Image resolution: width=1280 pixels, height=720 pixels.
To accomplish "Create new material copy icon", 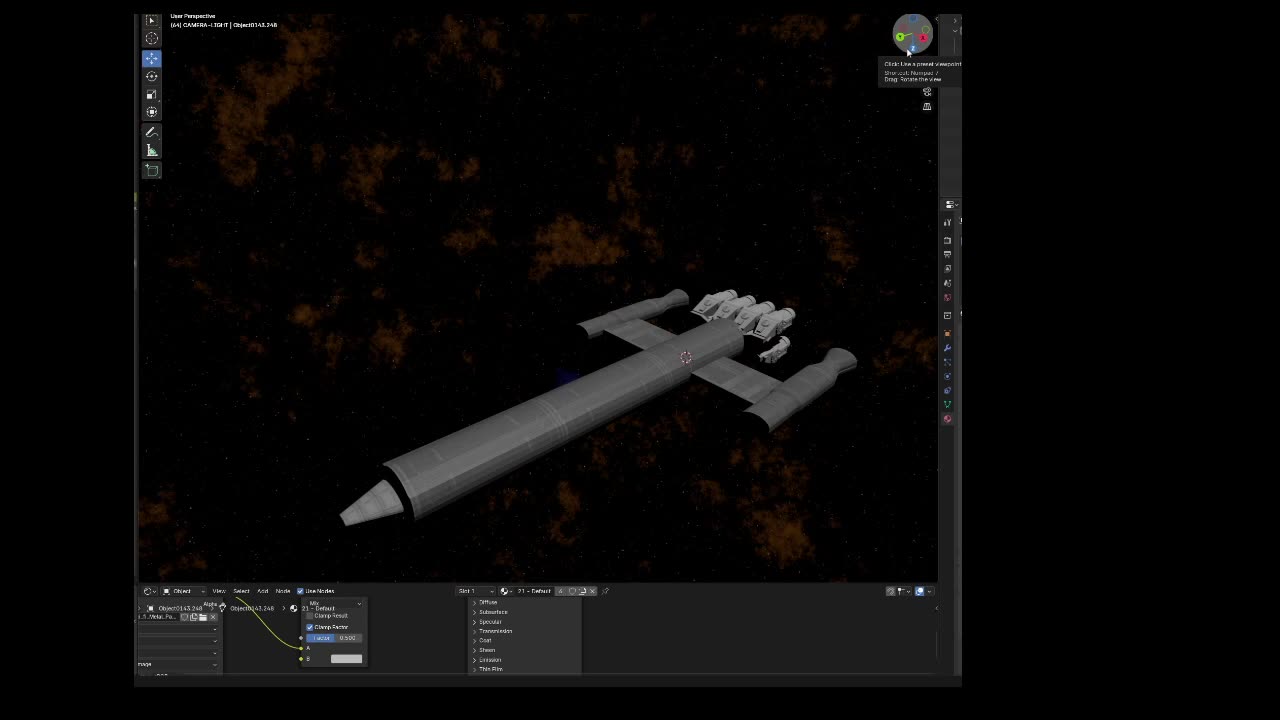I will 582,591.
